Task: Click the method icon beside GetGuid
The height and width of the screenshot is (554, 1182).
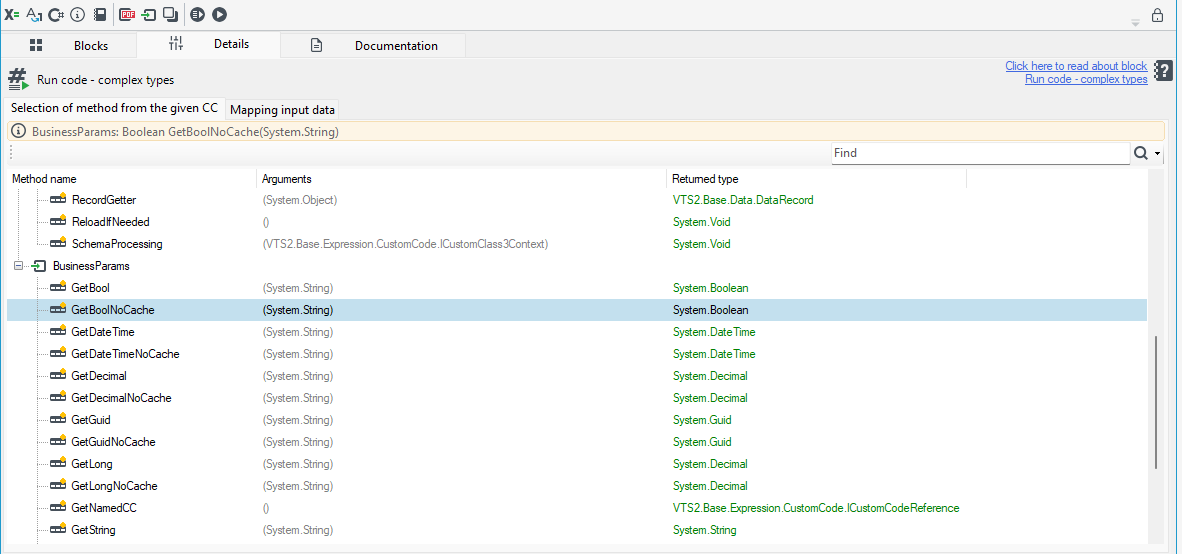Action: click(x=58, y=420)
